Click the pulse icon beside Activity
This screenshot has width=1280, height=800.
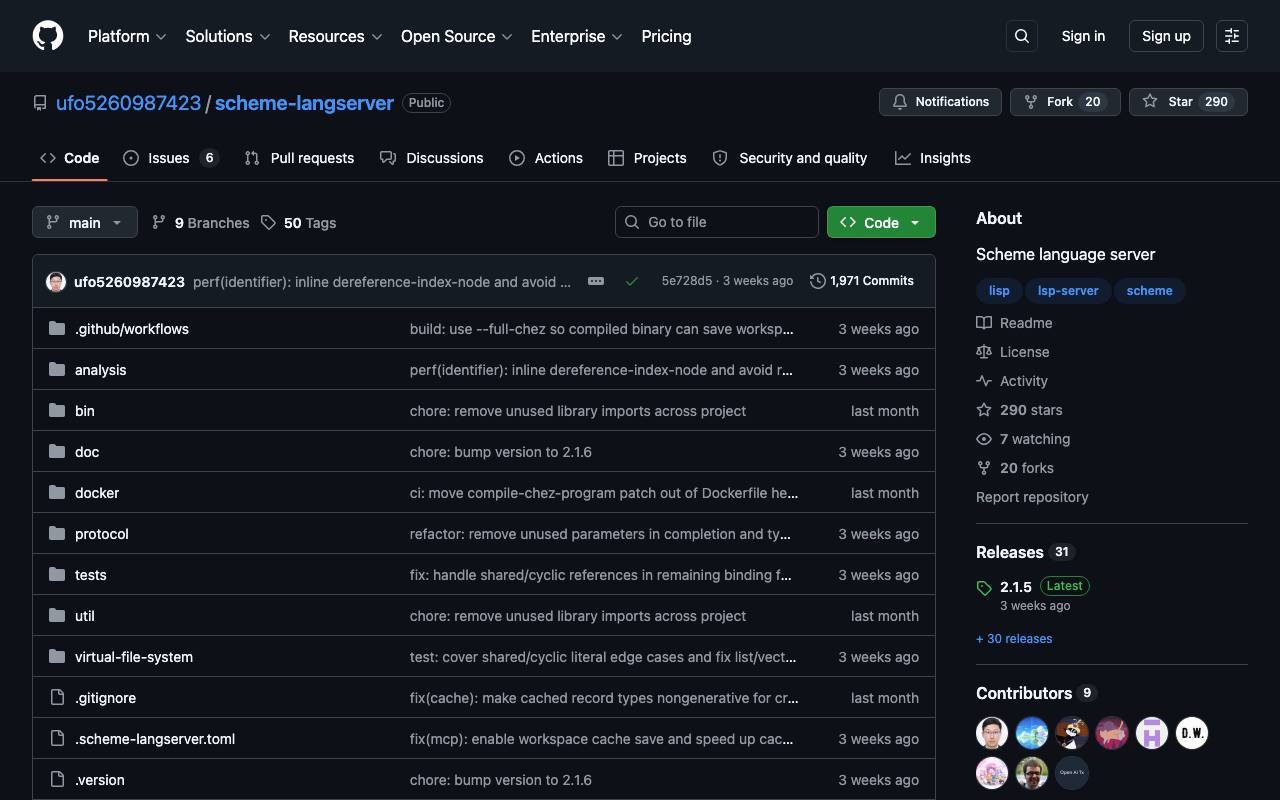[x=984, y=381]
